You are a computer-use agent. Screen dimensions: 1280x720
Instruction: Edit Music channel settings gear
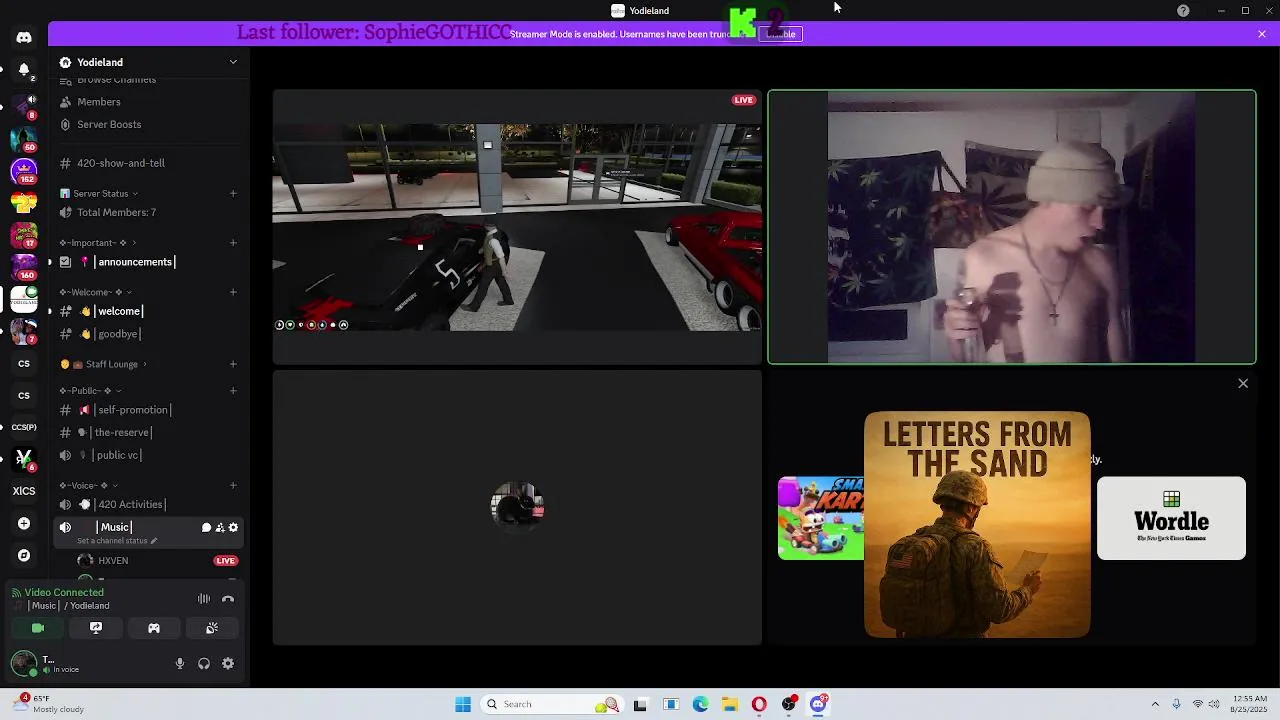[x=234, y=528]
